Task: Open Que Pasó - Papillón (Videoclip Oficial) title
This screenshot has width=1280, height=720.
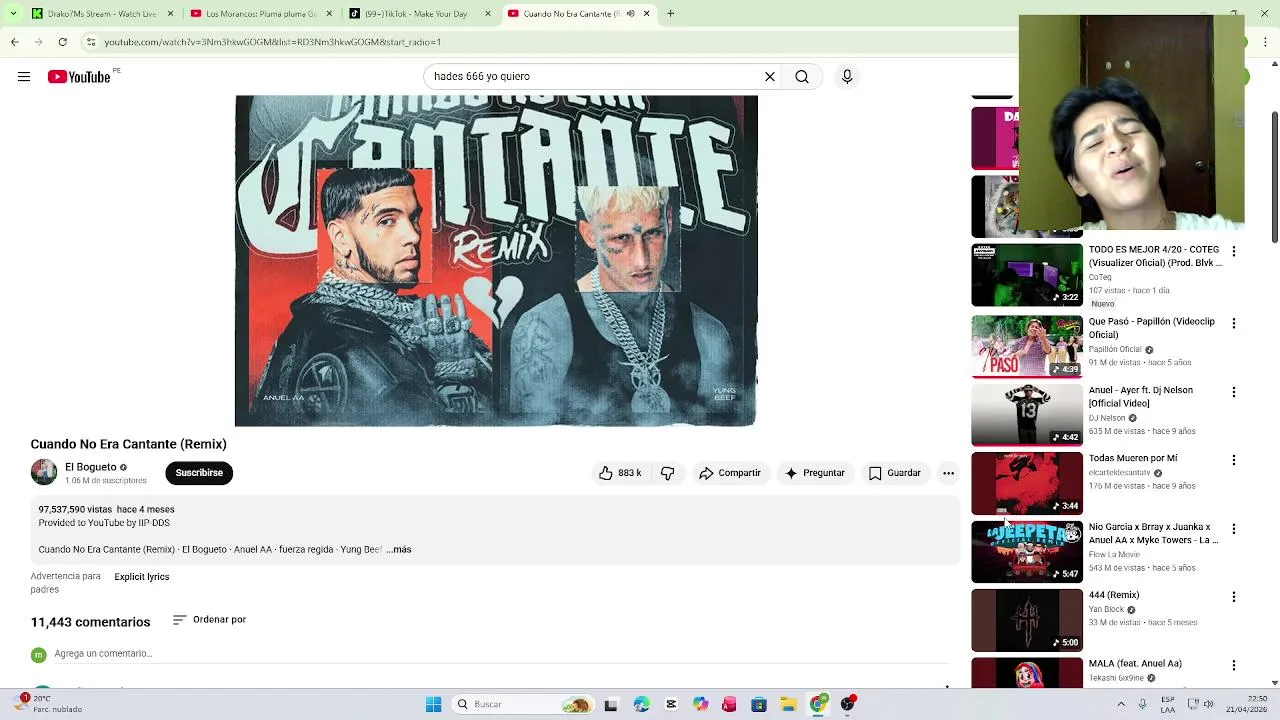Action: tap(1152, 328)
